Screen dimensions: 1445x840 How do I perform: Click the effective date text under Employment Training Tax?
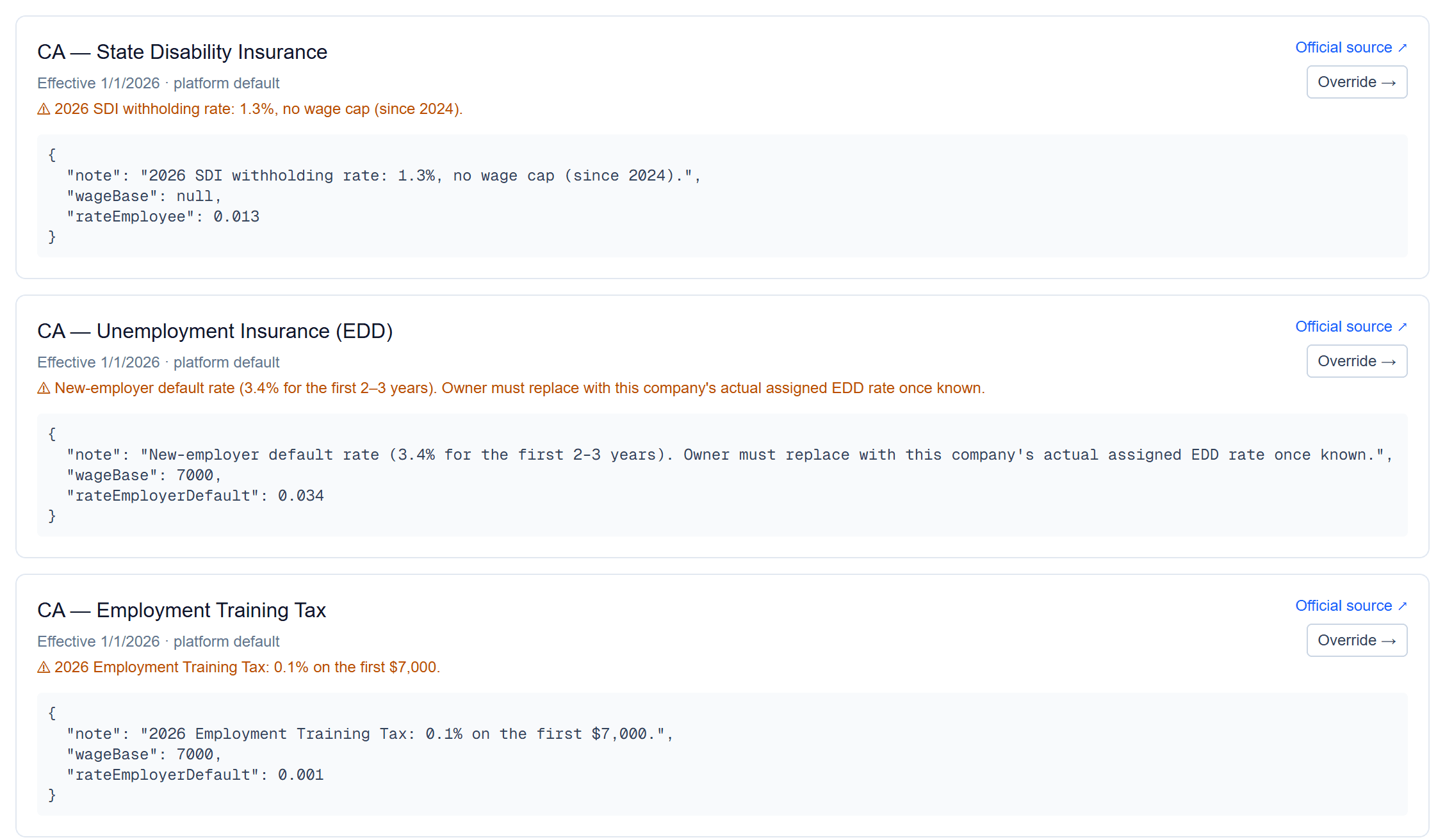(x=158, y=642)
